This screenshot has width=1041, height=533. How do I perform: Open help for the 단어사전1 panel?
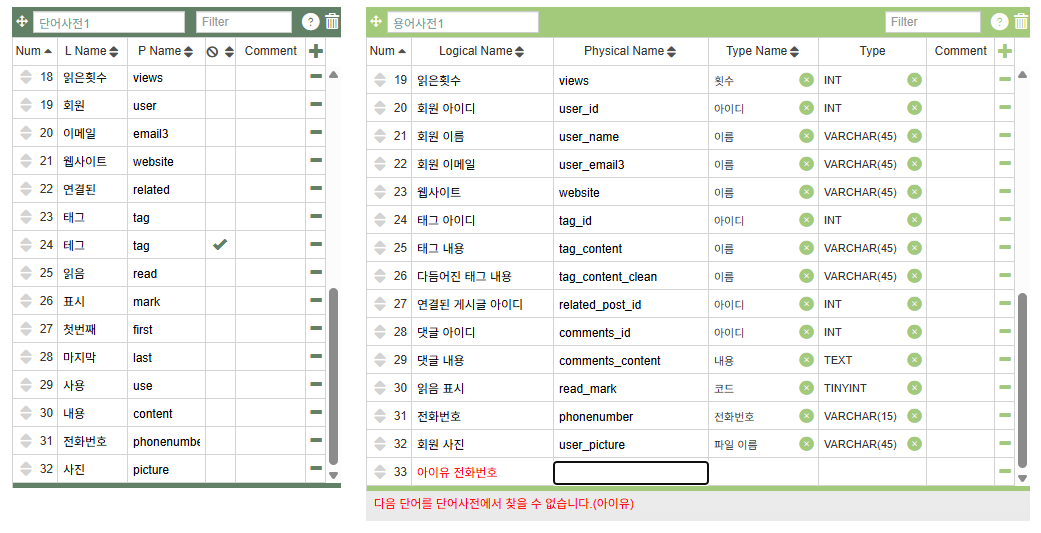(x=310, y=22)
